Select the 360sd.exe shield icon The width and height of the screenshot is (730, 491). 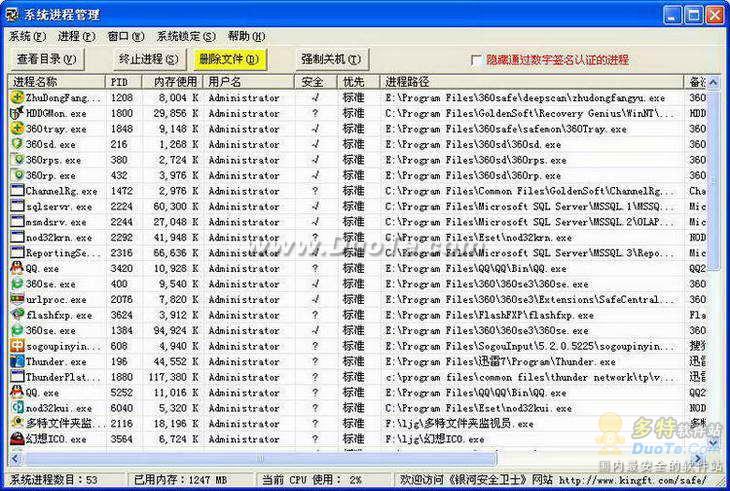17,144
